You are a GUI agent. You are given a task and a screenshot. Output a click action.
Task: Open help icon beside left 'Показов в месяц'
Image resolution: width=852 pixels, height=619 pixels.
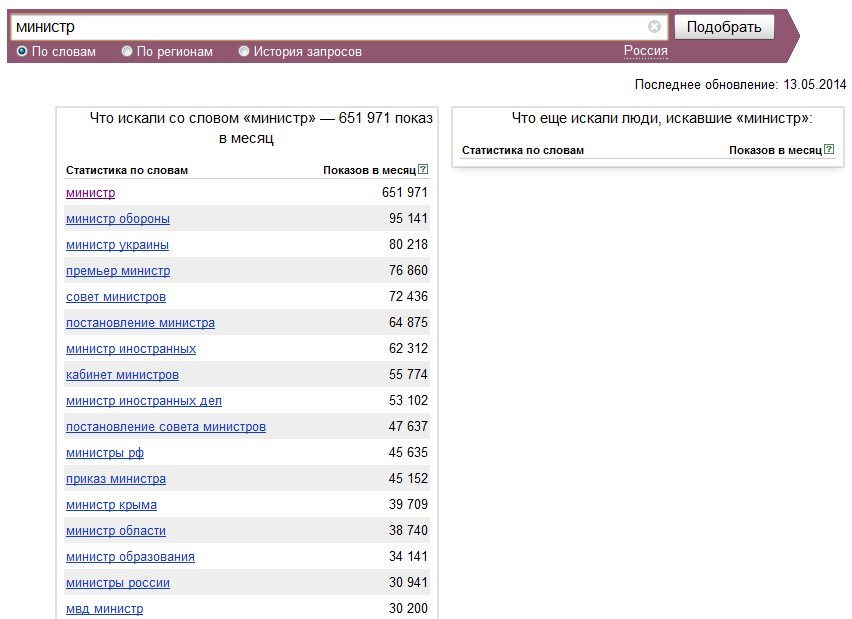pyautogui.click(x=423, y=170)
